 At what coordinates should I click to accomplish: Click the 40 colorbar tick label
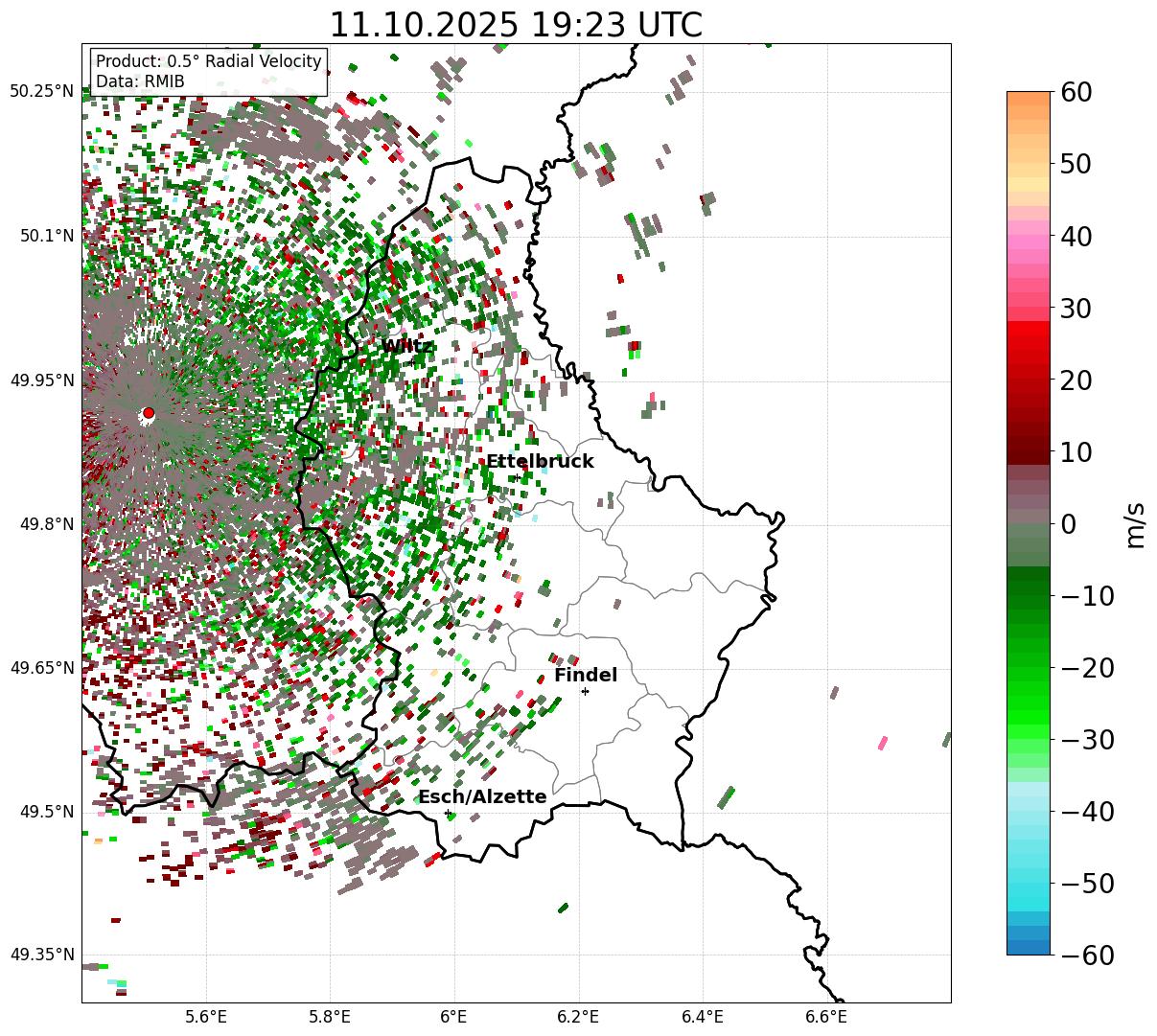tap(1077, 236)
